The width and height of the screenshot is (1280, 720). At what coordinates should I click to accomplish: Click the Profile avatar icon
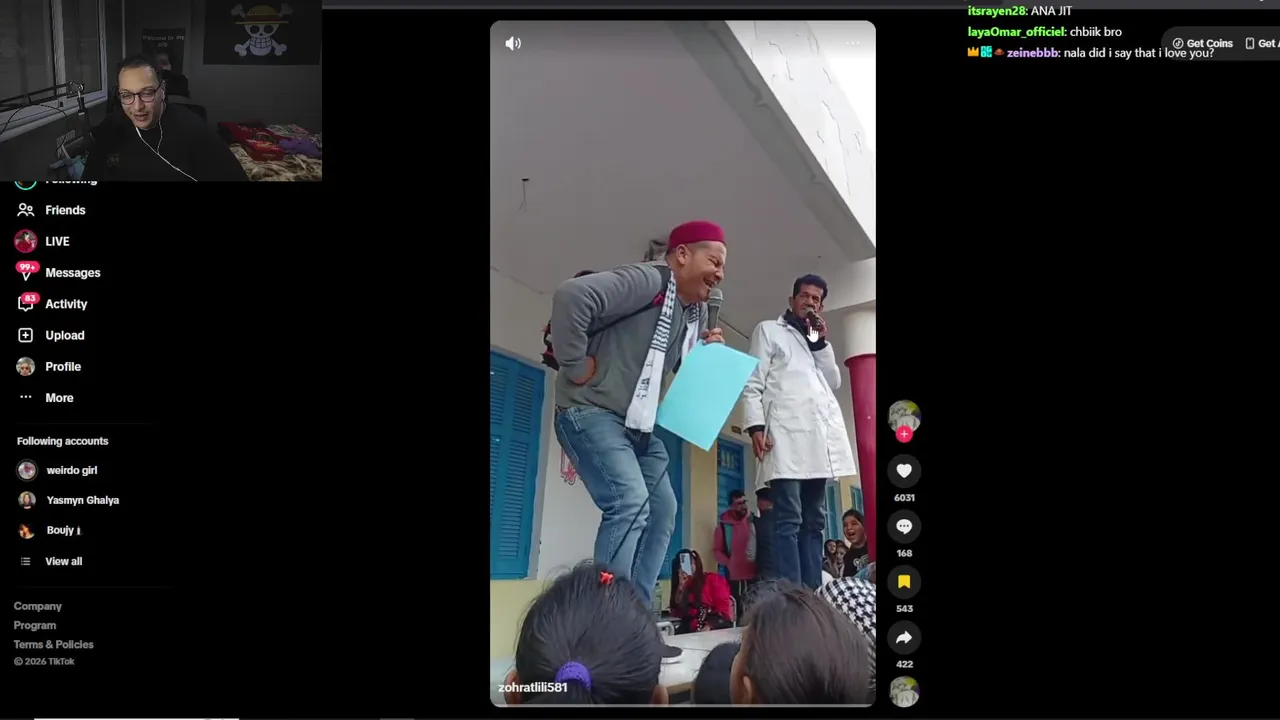tap(26, 366)
